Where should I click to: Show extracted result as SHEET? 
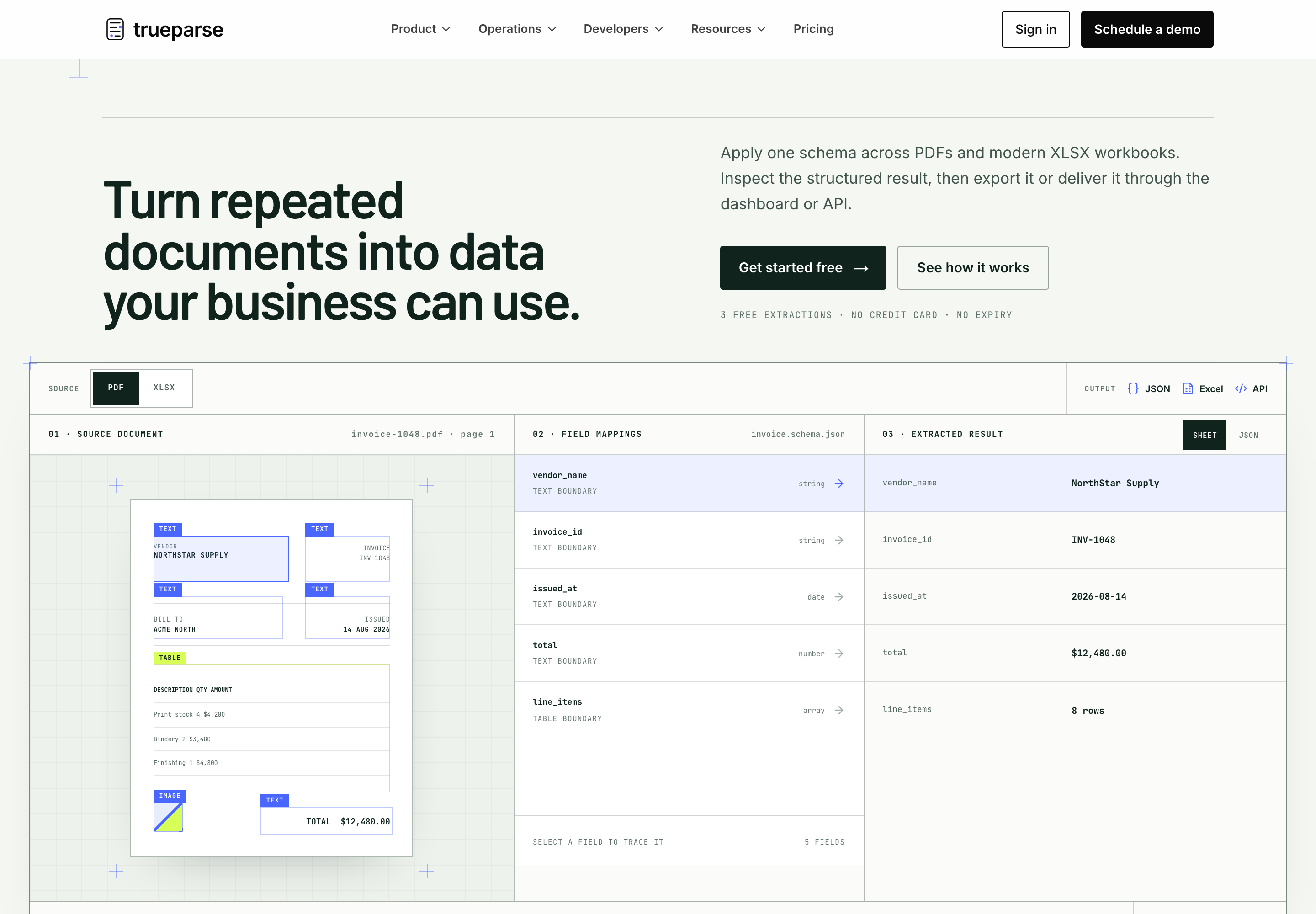click(x=1205, y=435)
